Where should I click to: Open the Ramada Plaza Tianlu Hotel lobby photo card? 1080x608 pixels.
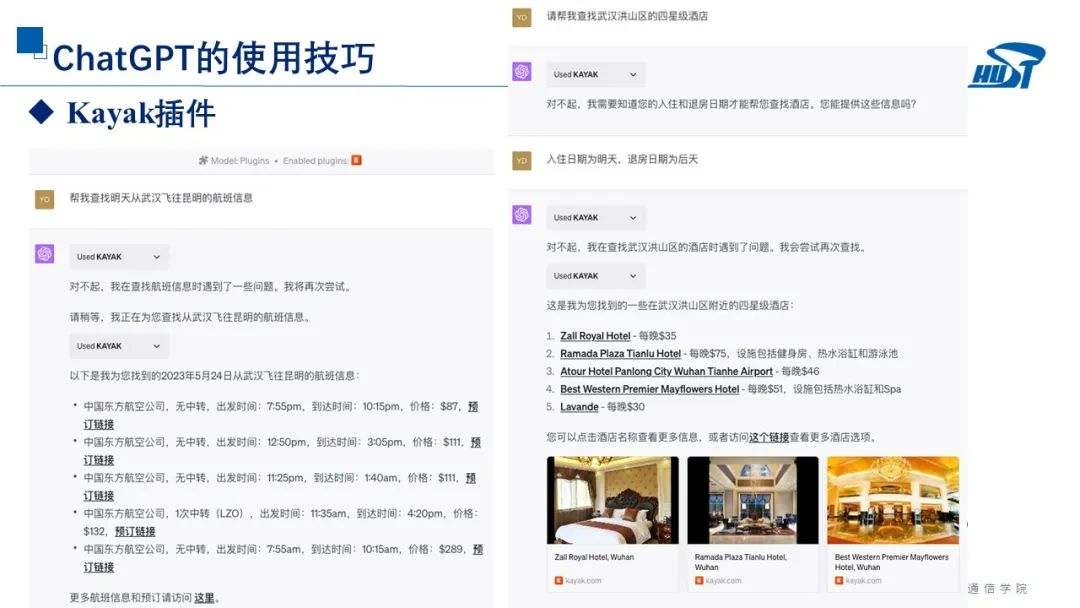[753, 523]
